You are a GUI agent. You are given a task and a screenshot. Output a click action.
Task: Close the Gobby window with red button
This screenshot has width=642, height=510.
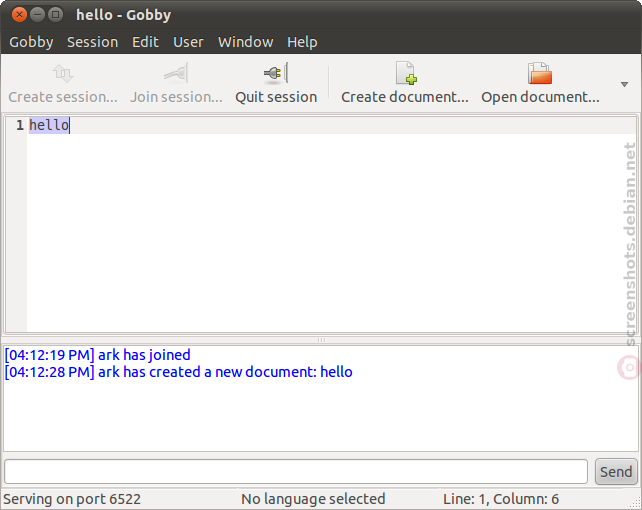19,15
